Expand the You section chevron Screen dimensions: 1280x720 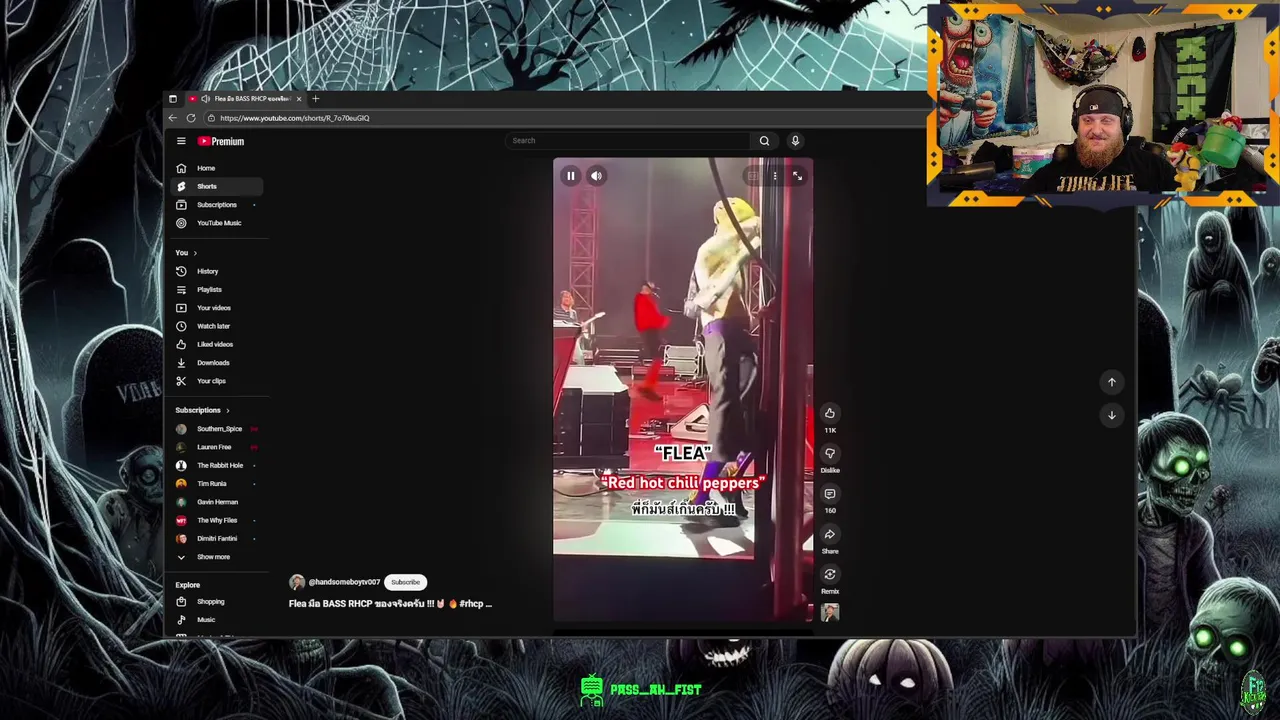pyautogui.click(x=195, y=253)
